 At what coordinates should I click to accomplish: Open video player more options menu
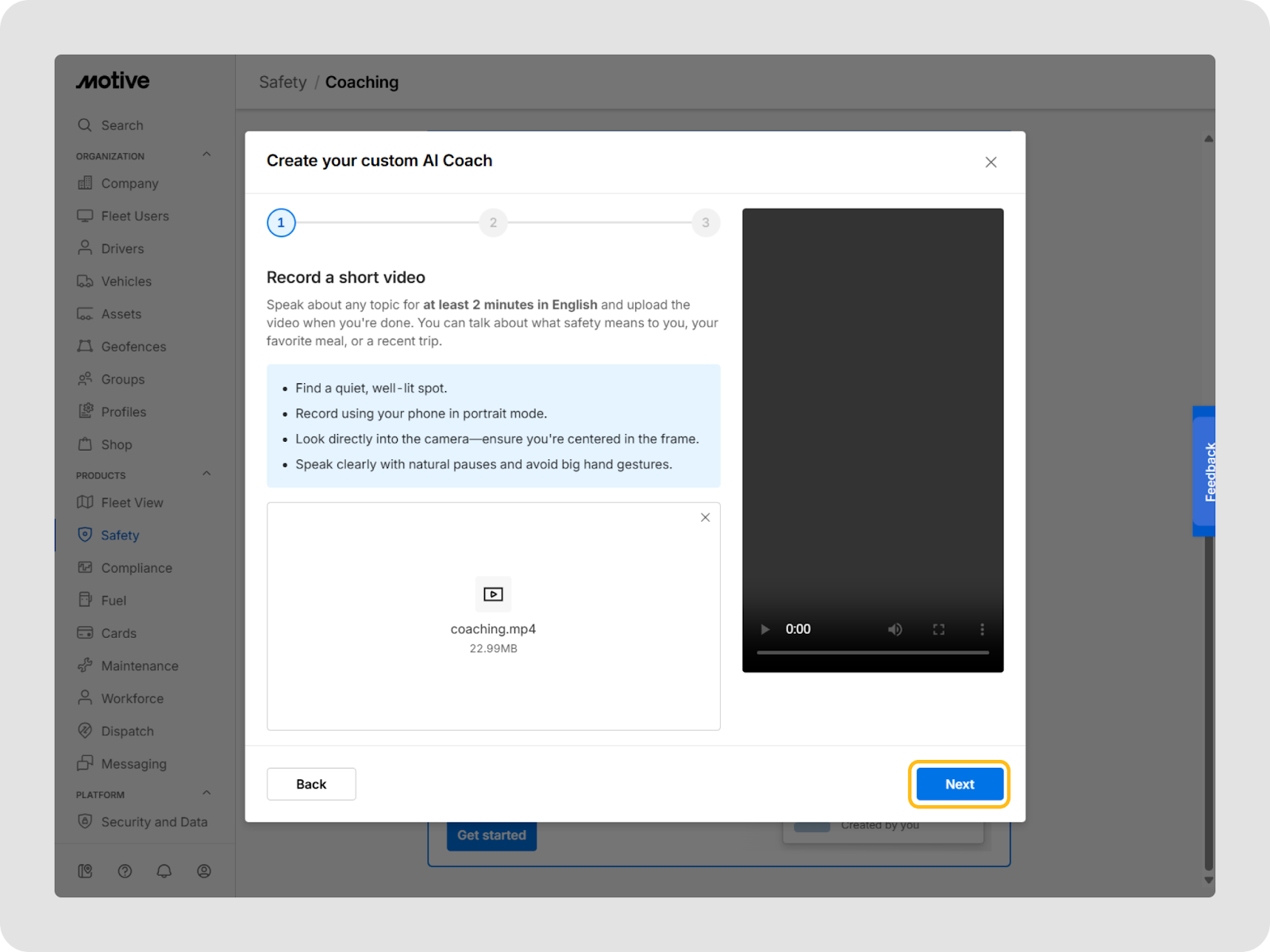coord(982,629)
